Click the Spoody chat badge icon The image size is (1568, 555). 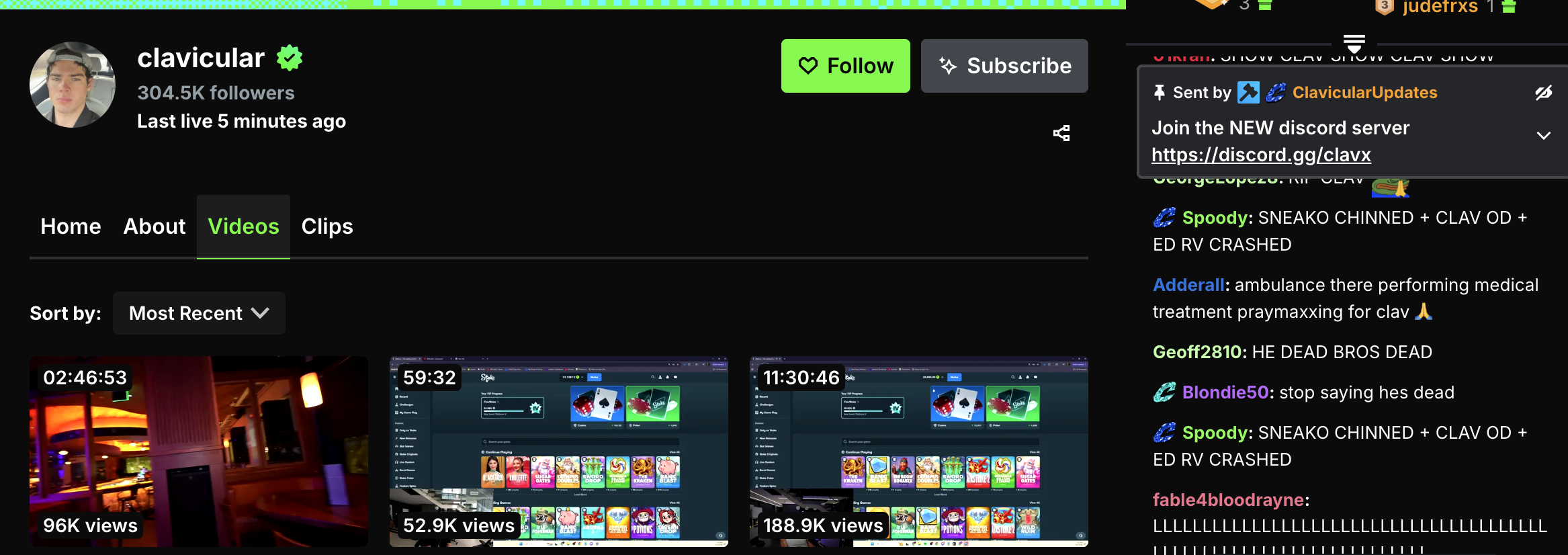pos(1164,218)
